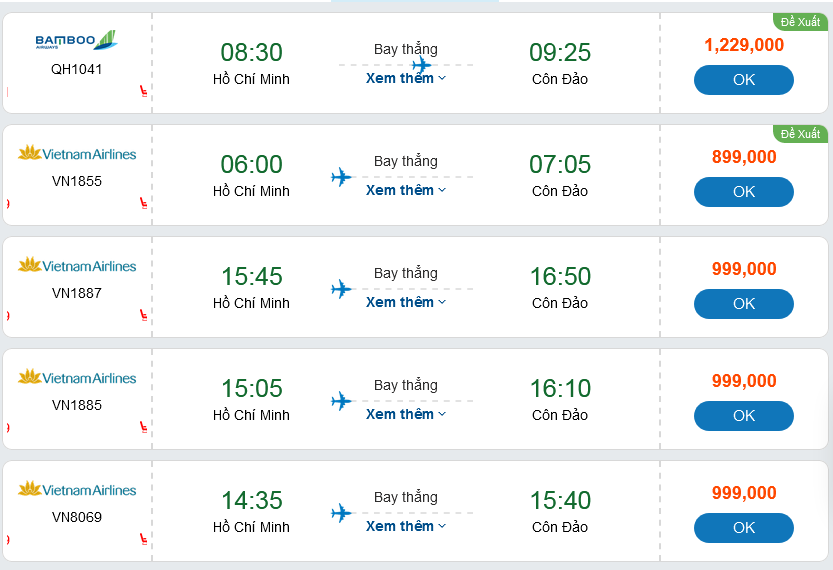Click the "Đề Xuất" badge on the Bamboo flight
The image size is (833, 570).
800,21
